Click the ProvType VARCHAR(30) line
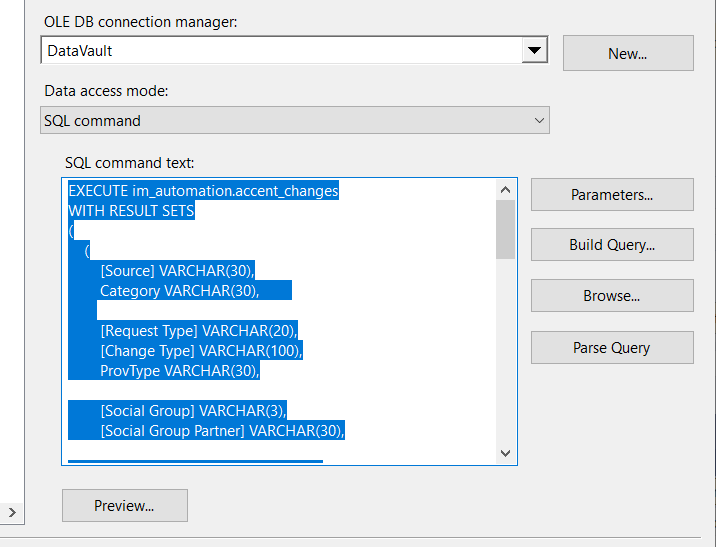 pyautogui.click(x=179, y=371)
